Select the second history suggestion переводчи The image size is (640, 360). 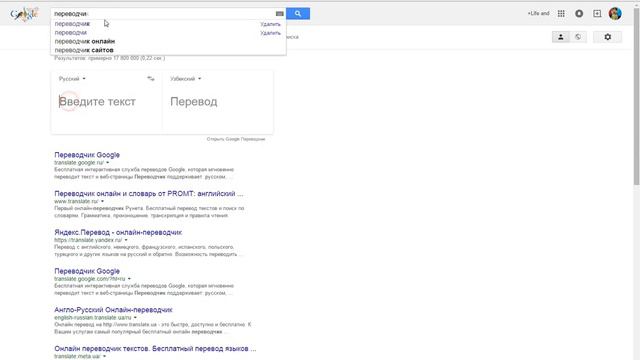pyautogui.click(x=71, y=33)
